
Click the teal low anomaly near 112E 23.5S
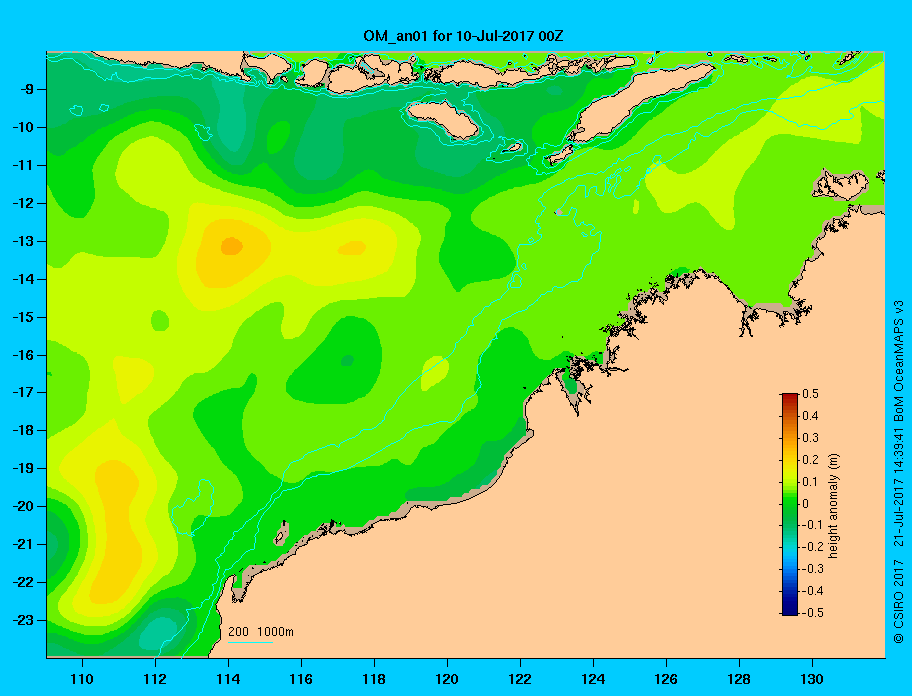(x=158, y=634)
